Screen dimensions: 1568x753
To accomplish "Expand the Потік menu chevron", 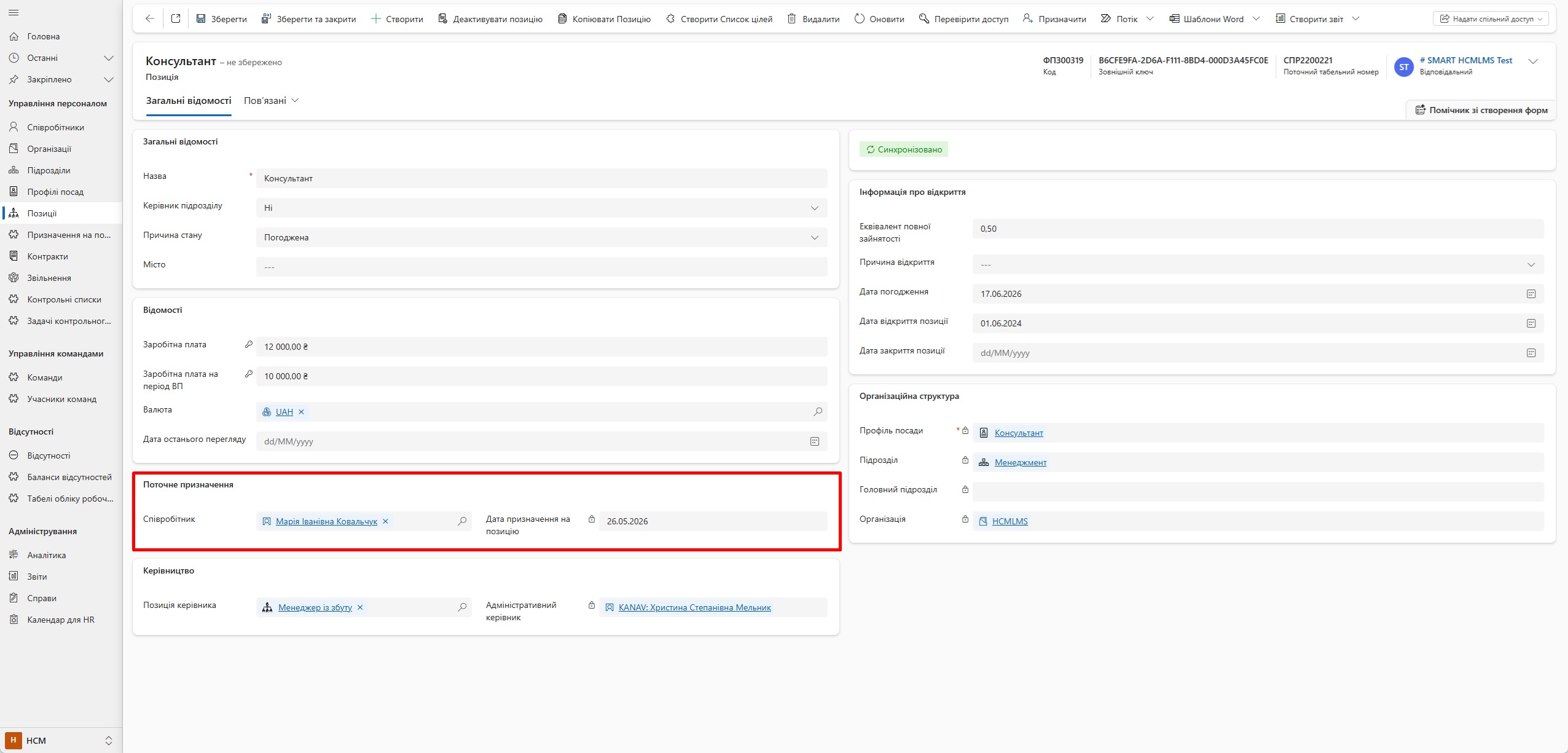I will (1150, 18).
